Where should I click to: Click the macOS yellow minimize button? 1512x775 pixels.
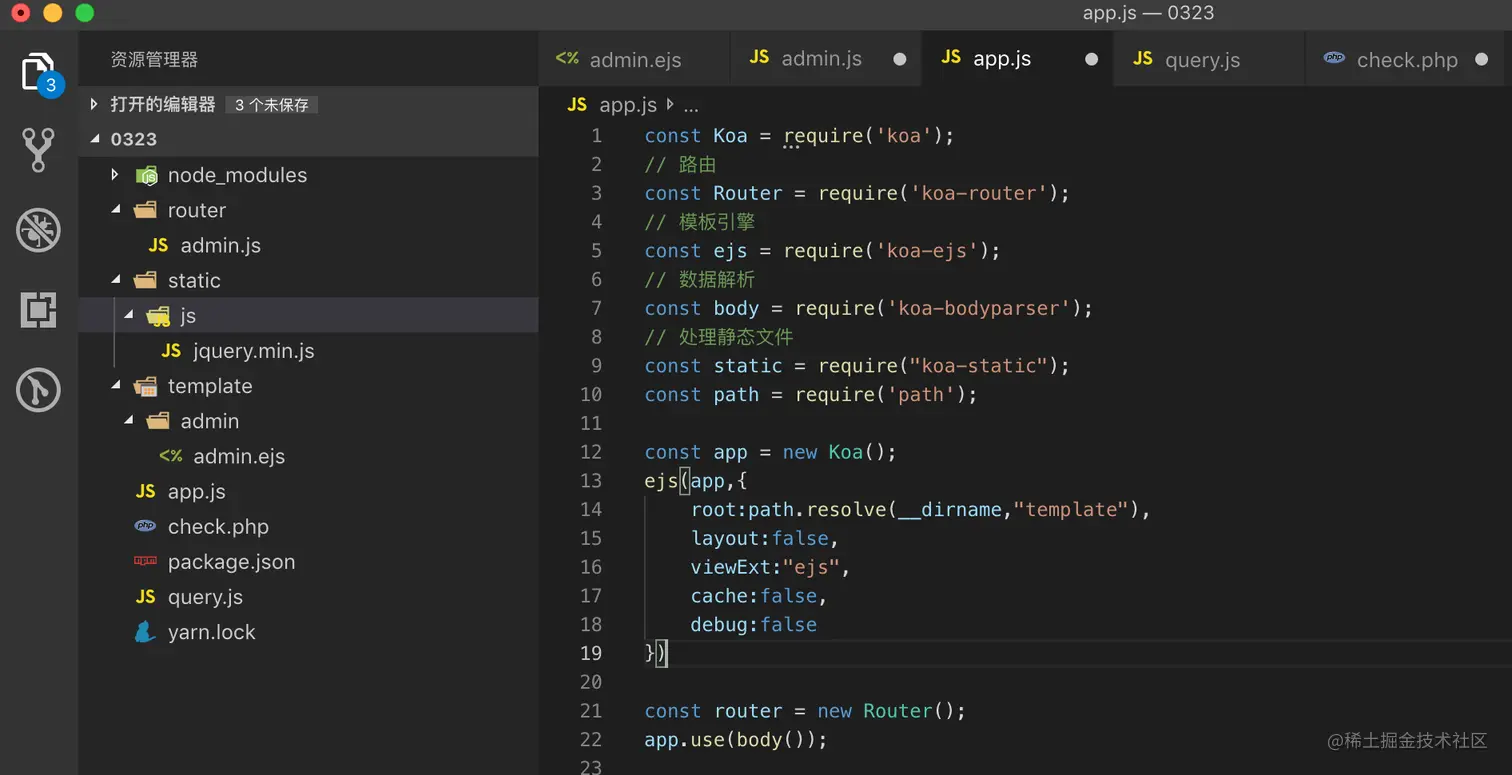(53, 13)
